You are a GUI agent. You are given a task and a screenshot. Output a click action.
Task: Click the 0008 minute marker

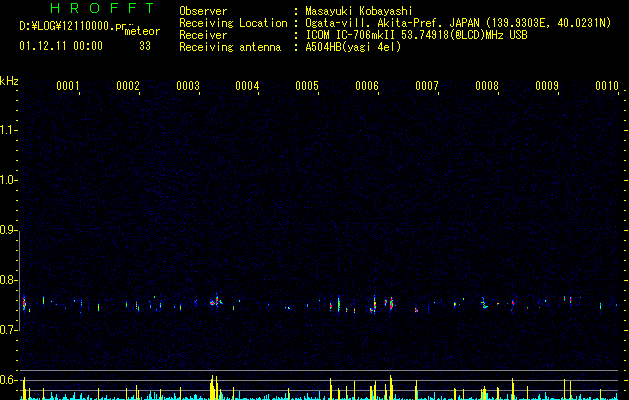pyautogui.click(x=487, y=86)
